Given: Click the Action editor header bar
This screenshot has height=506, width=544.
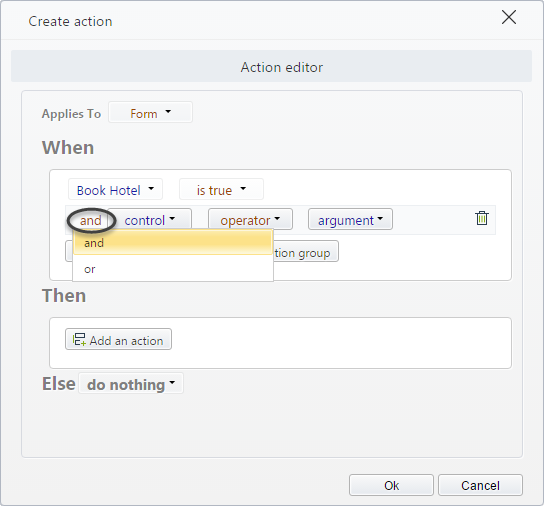Looking at the screenshot, I should [271, 66].
